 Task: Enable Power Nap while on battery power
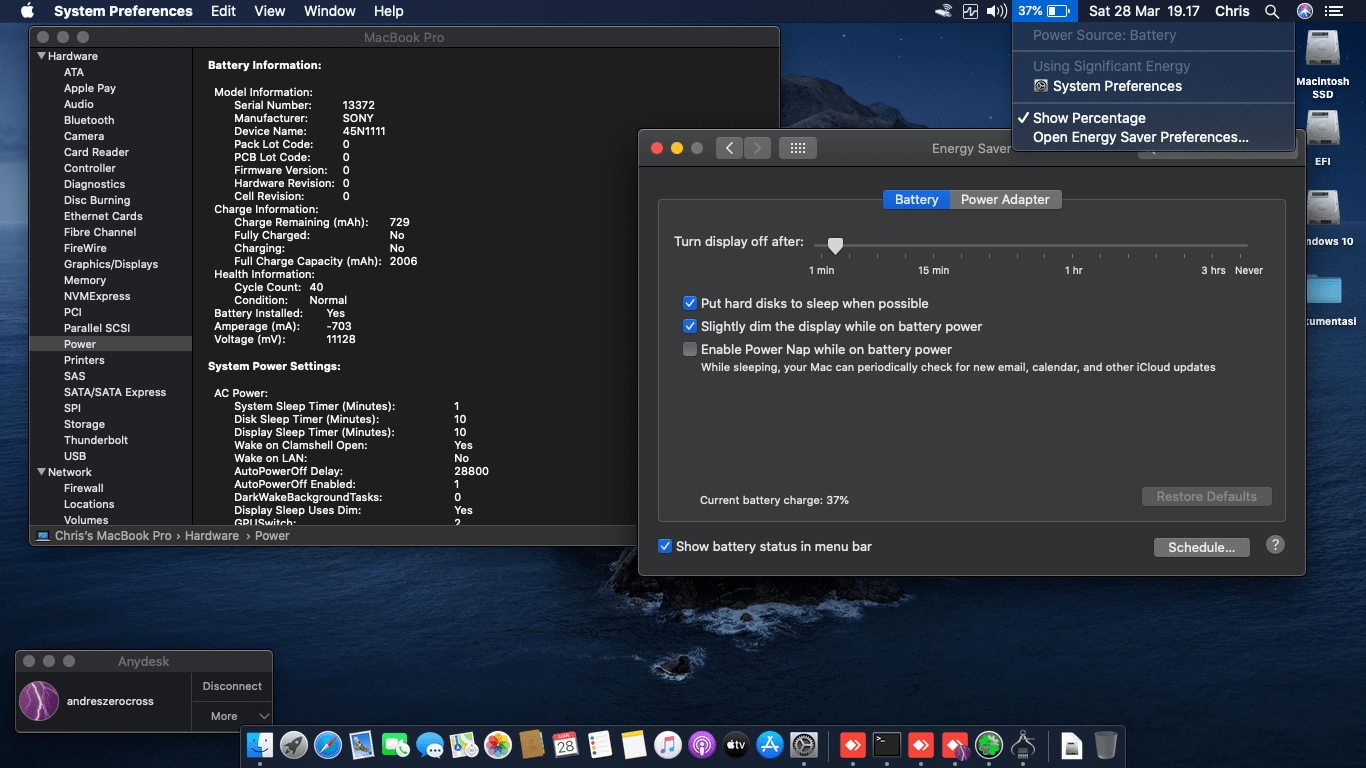point(690,349)
